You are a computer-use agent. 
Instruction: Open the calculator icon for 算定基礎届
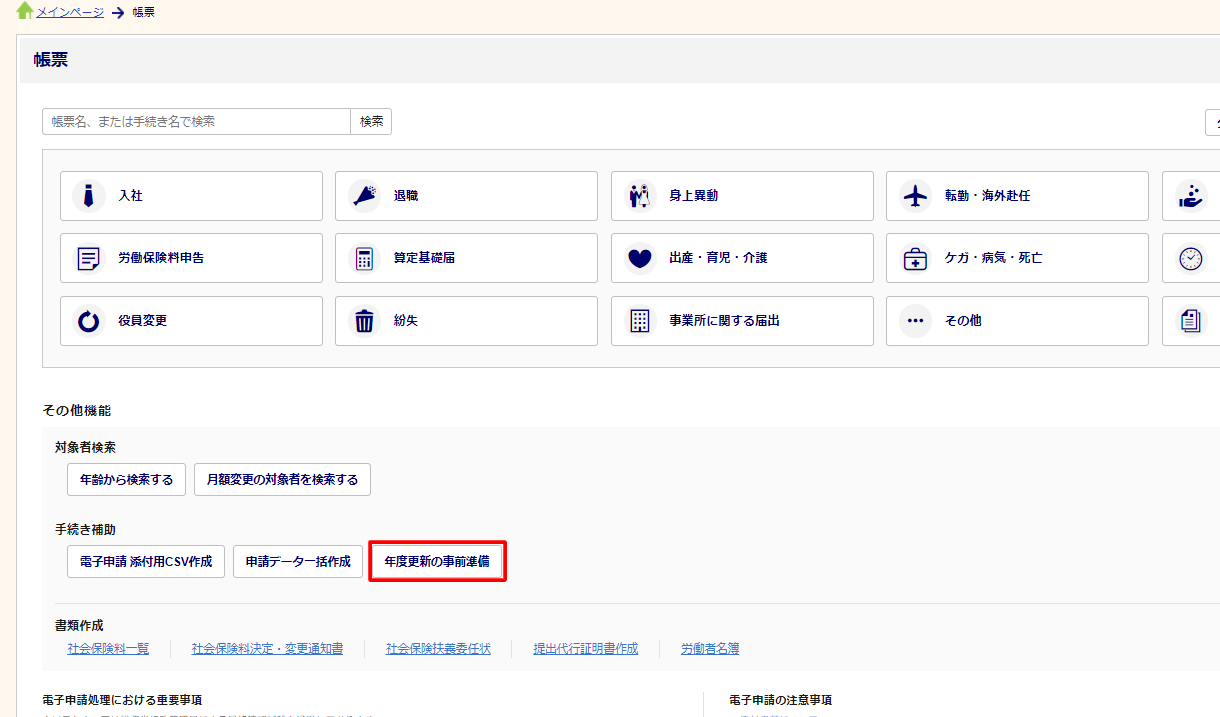coord(365,259)
